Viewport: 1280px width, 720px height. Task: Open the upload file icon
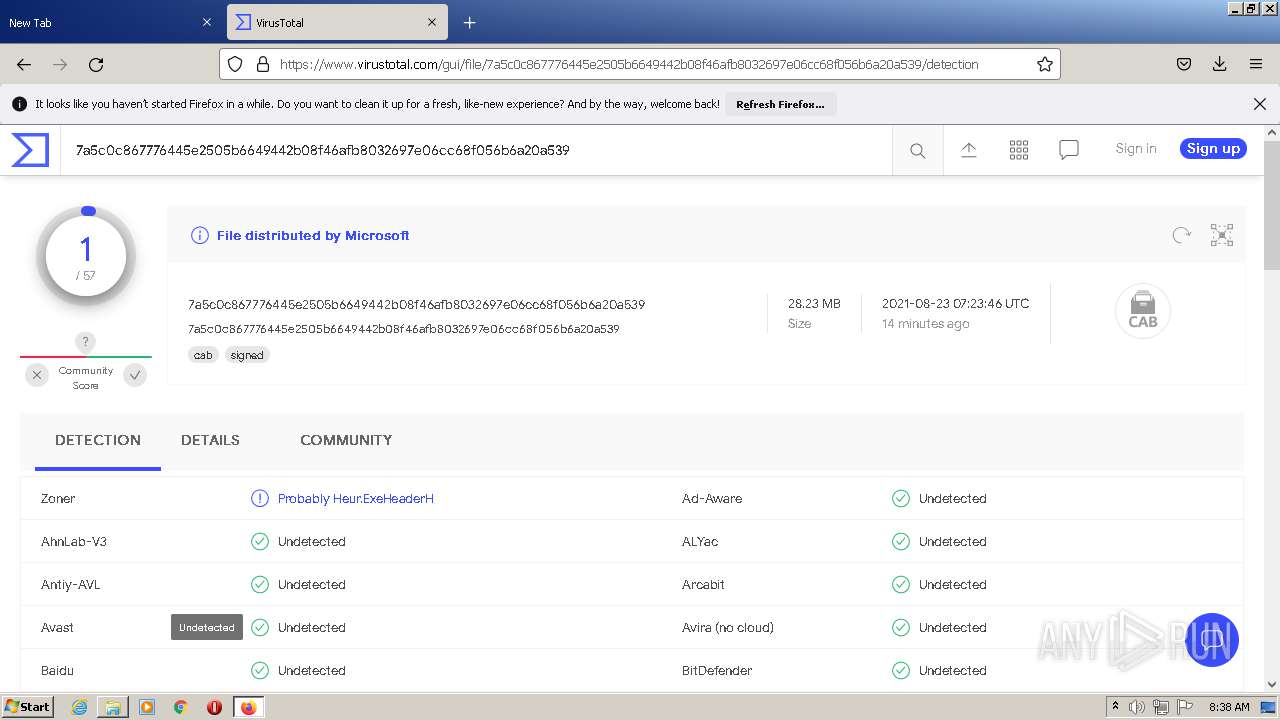coord(968,150)
